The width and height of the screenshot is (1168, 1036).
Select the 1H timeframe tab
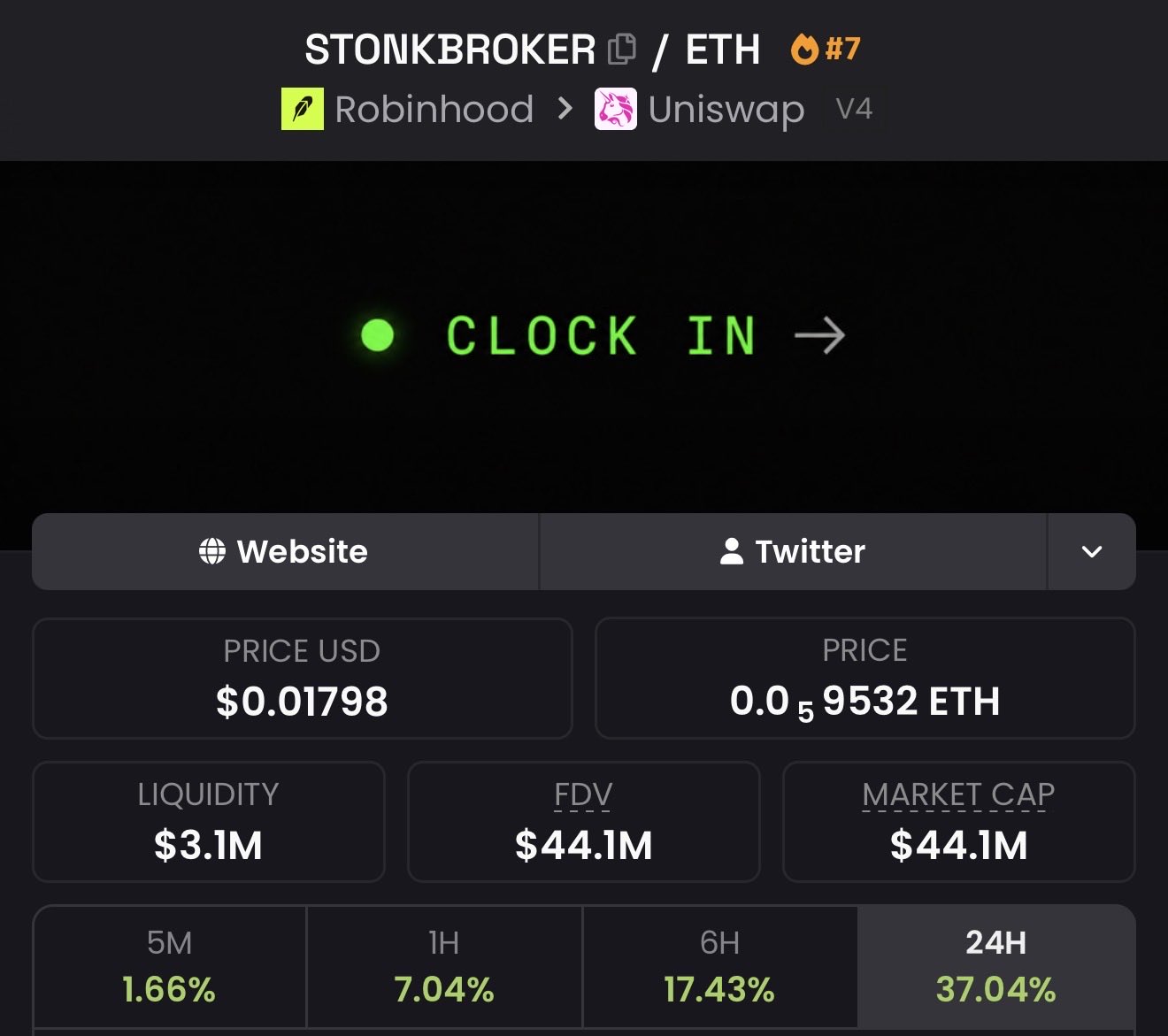[444, 966]
